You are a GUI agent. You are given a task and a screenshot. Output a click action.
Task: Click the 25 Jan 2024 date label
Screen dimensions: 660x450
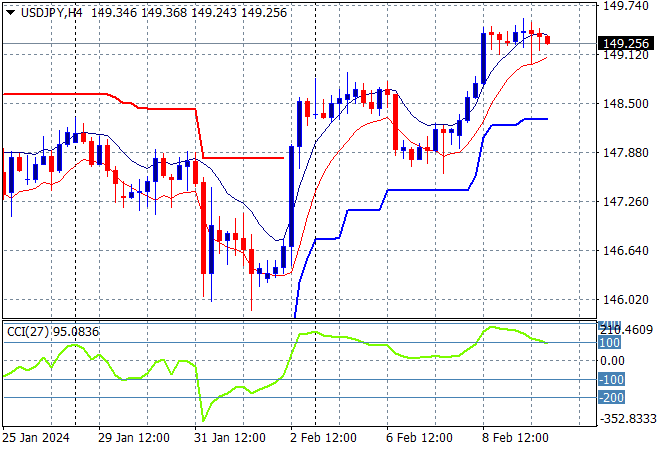click(x=36, y=438)
